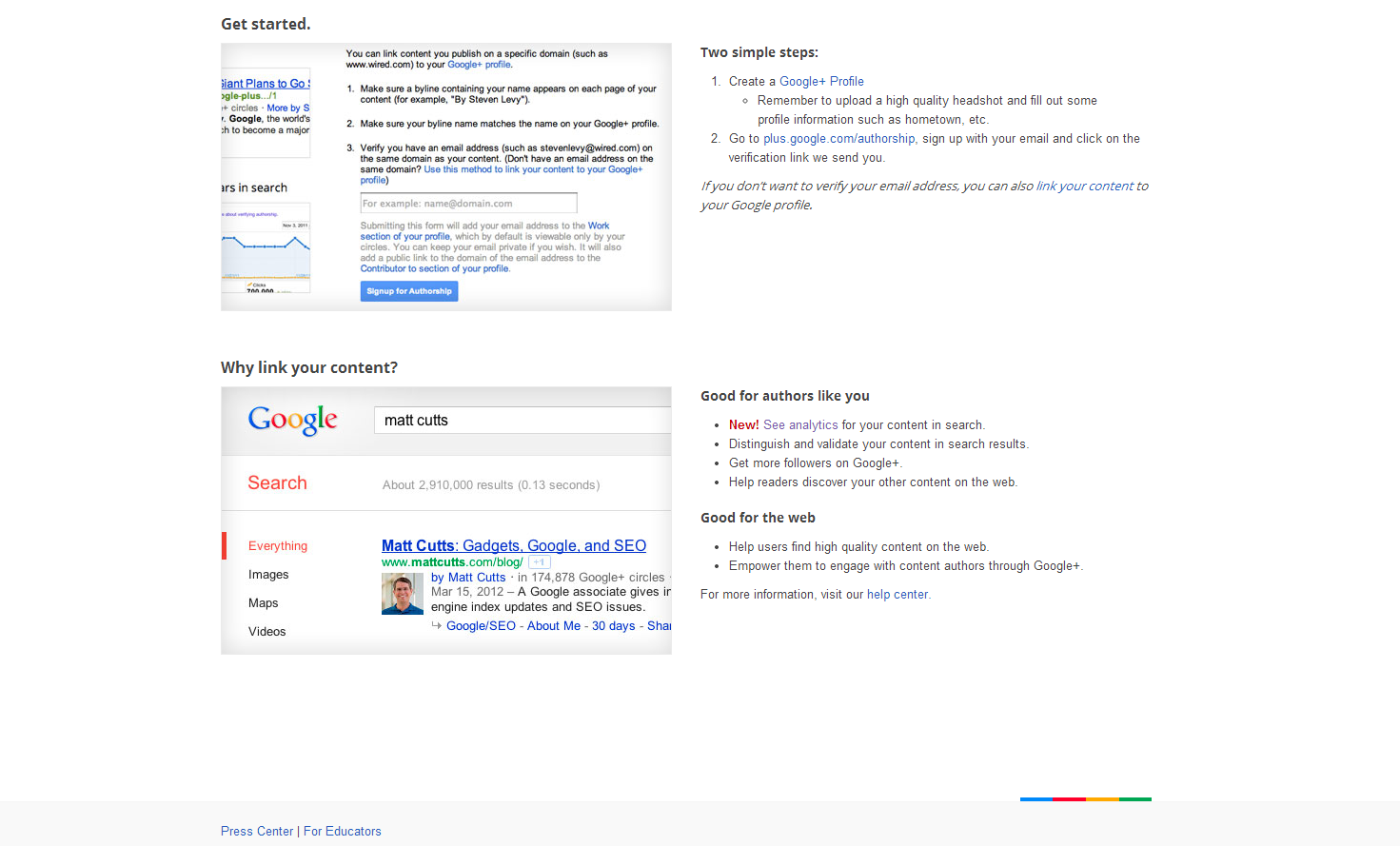
Task: Select 'Maps' in search sidebar
Action: pos(264,603)
